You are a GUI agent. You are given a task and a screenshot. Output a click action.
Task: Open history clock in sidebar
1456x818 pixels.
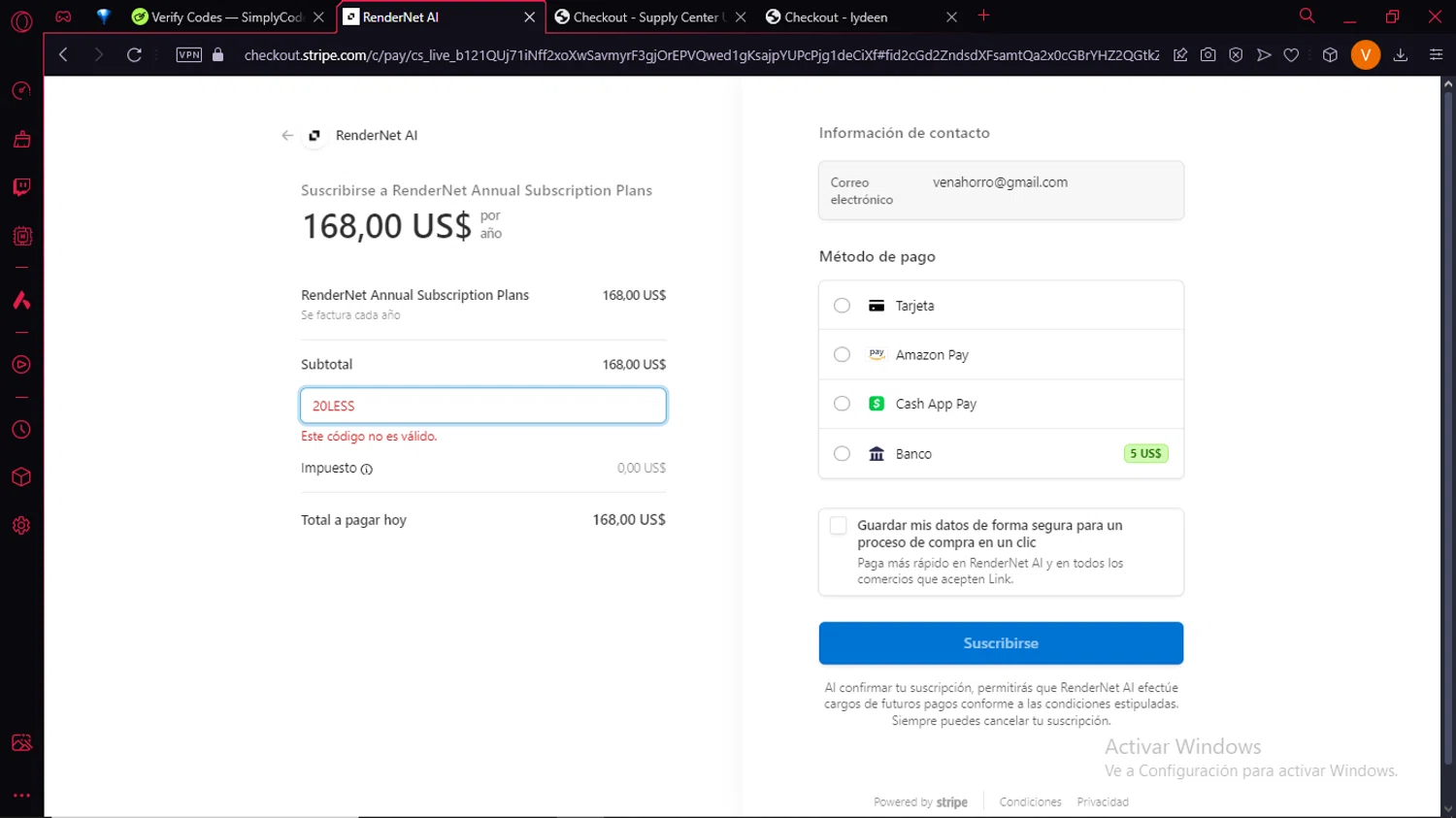21,430
